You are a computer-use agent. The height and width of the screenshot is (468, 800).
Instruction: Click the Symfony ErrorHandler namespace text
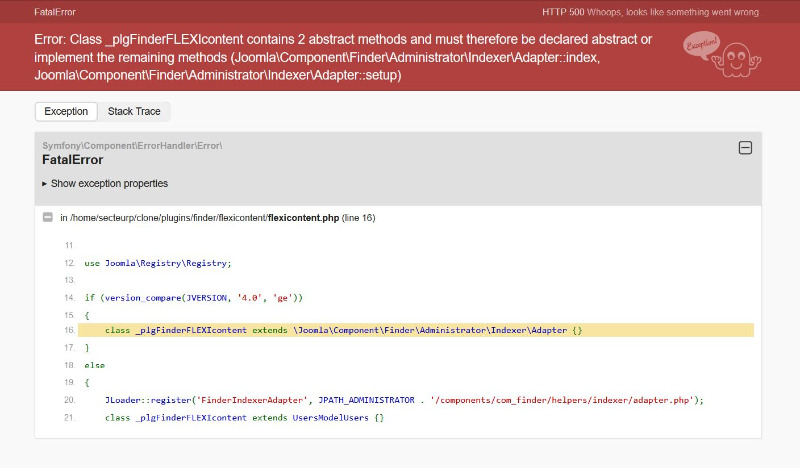pos(132,146)
